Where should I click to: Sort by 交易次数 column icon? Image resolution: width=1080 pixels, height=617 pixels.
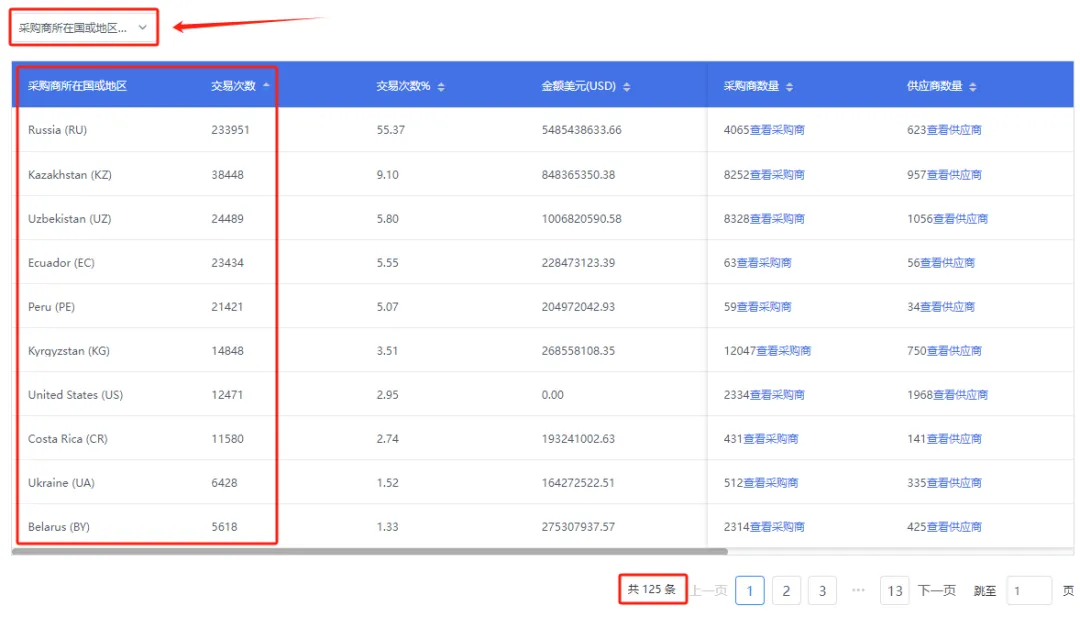[x=266, y=86]
